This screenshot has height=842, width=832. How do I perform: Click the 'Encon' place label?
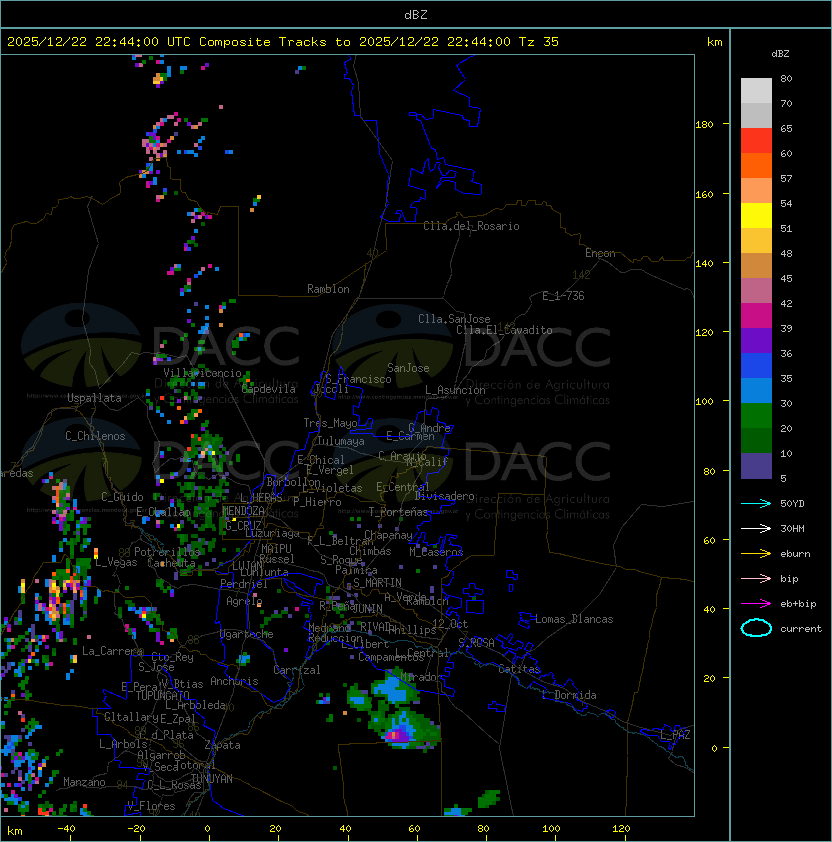(600, 253)
